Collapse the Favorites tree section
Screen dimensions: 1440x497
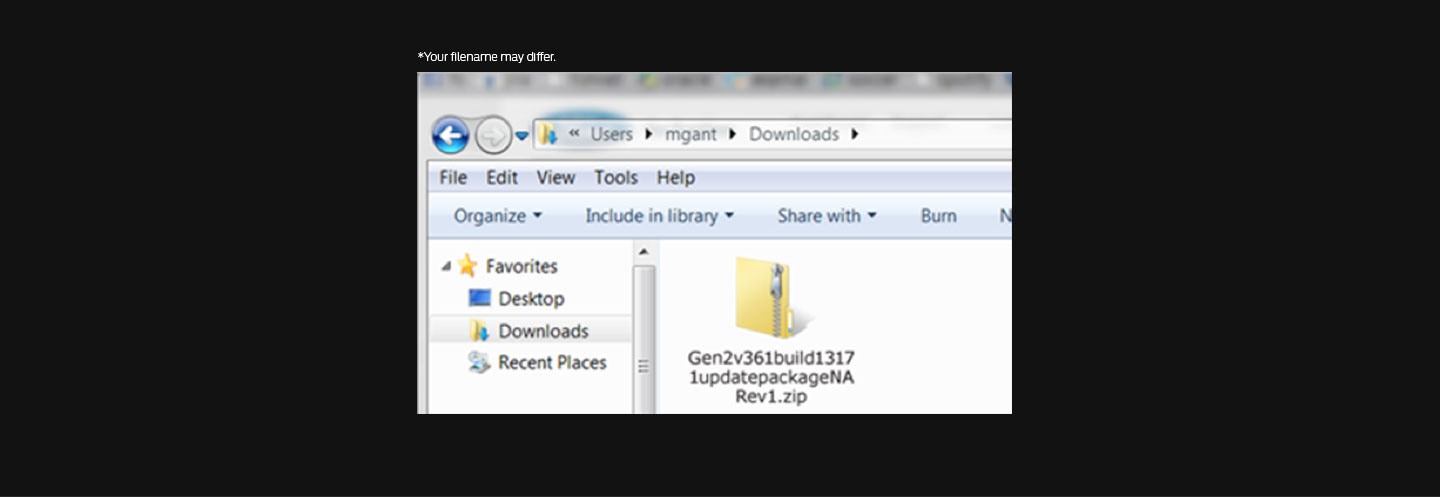[446, 267]
